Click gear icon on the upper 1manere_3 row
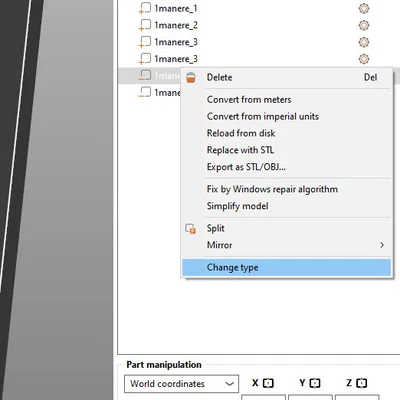The height and width of the screenshot is (400, 400). [x=364, y=42]
